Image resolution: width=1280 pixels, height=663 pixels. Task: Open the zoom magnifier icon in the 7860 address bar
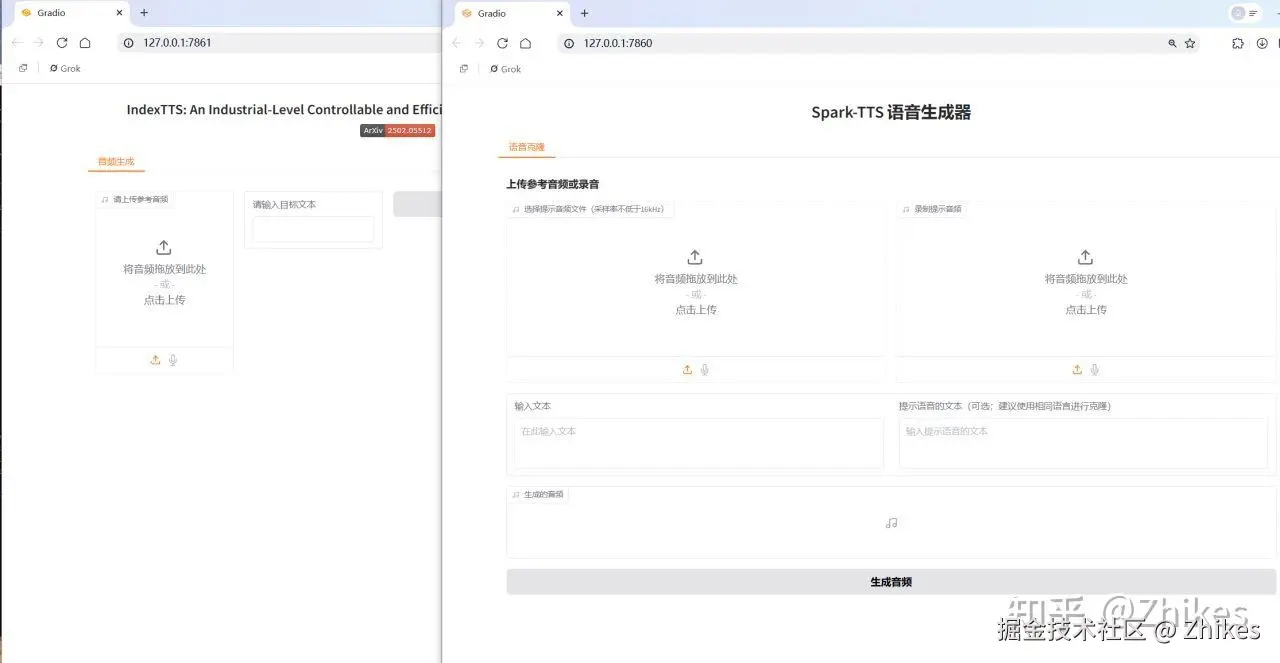pyautogui.click(x=1172, y=43)
